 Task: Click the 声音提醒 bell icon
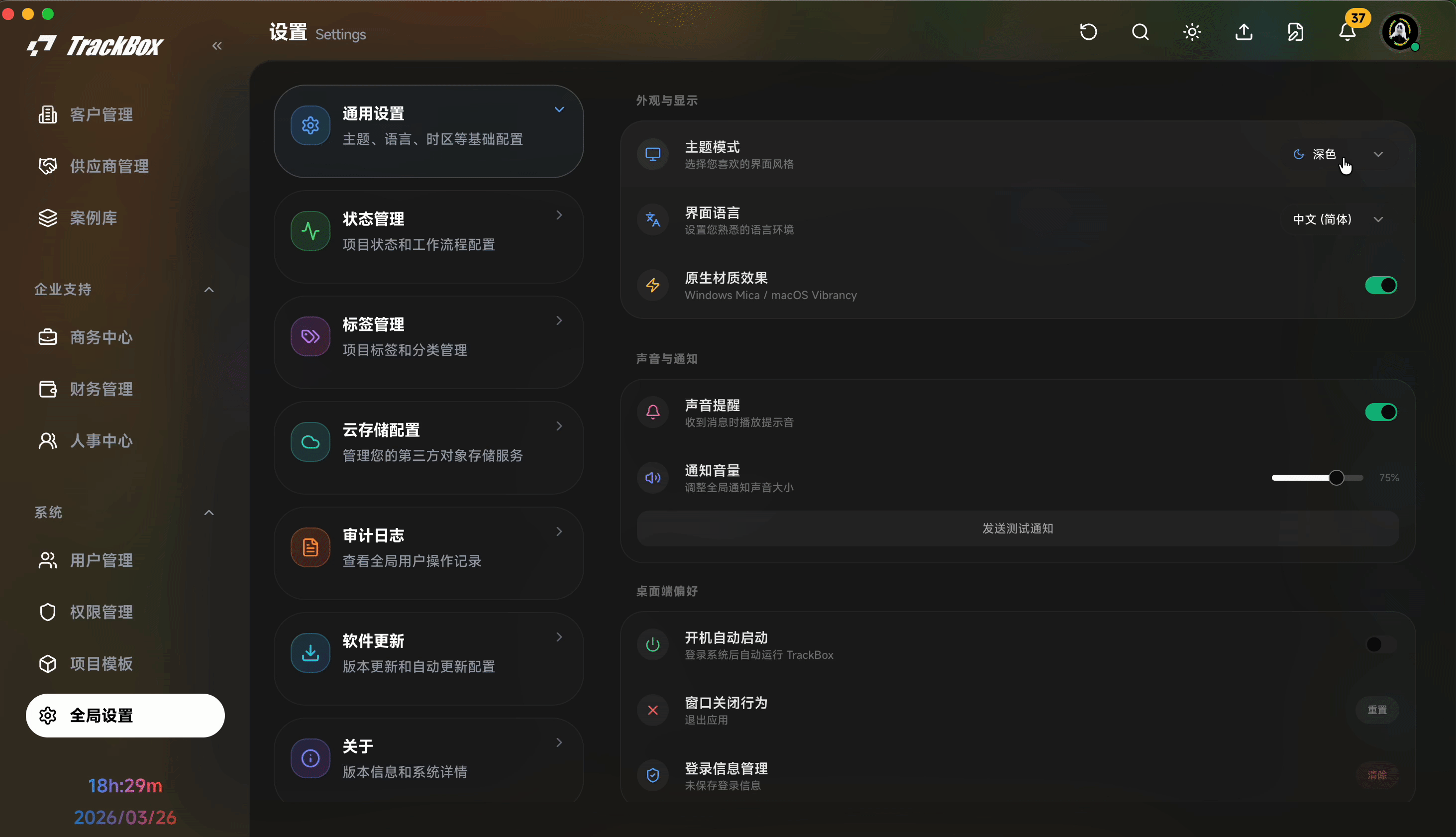click(x=652, y=412)
